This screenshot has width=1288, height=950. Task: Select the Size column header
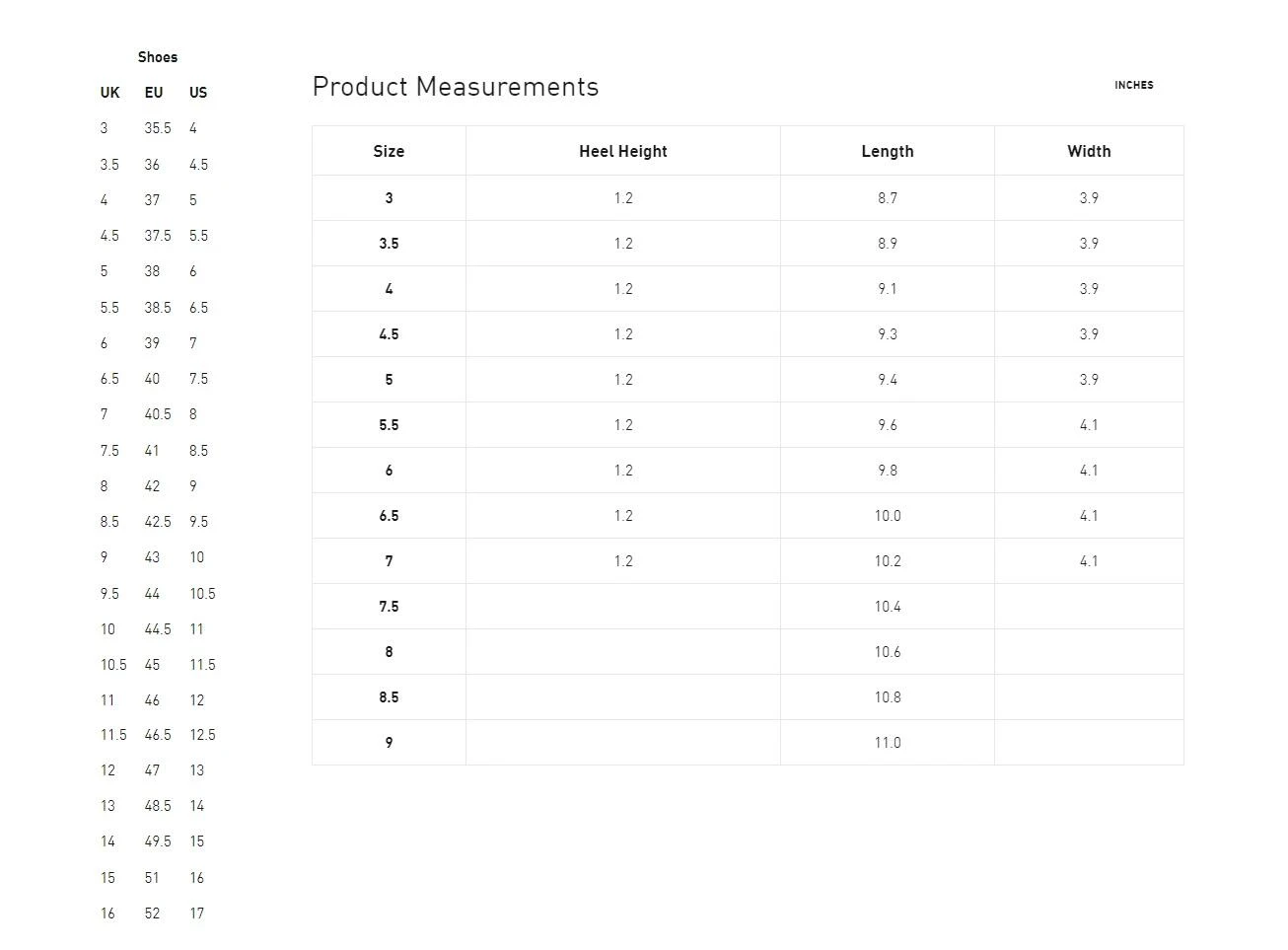[389, 151]
